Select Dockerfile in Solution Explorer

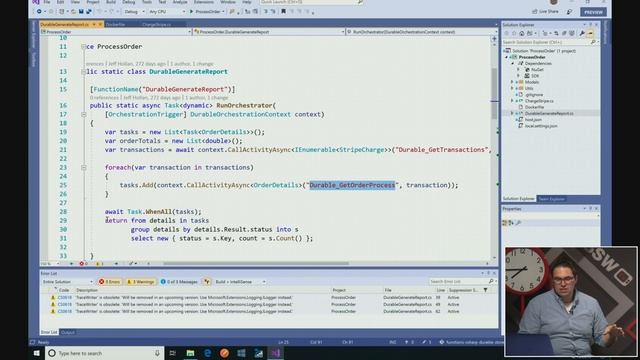coord(534,107)
